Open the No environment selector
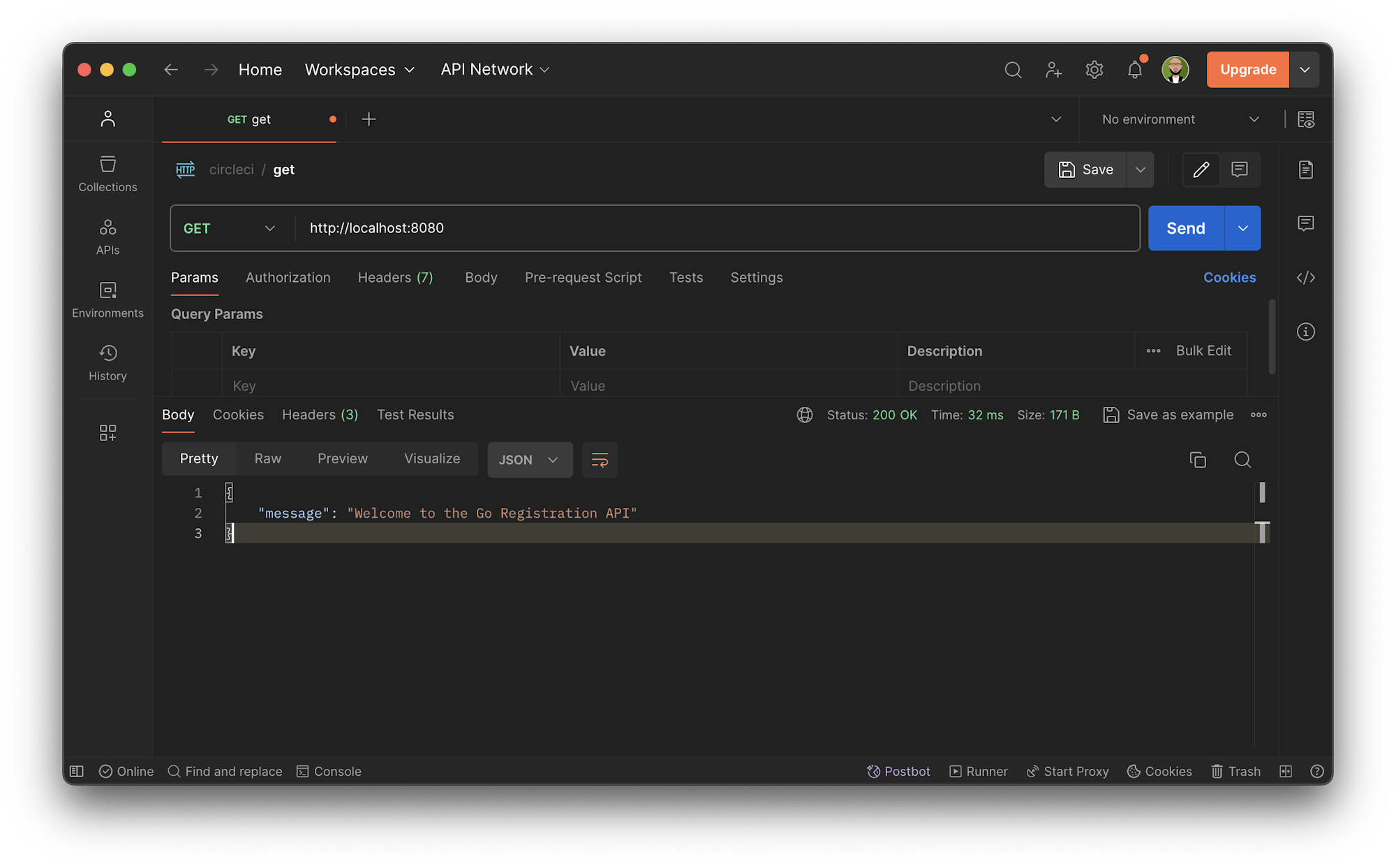Image resolution: width=1396 pixels, height=868 pixels. (x=1177, y=119)
